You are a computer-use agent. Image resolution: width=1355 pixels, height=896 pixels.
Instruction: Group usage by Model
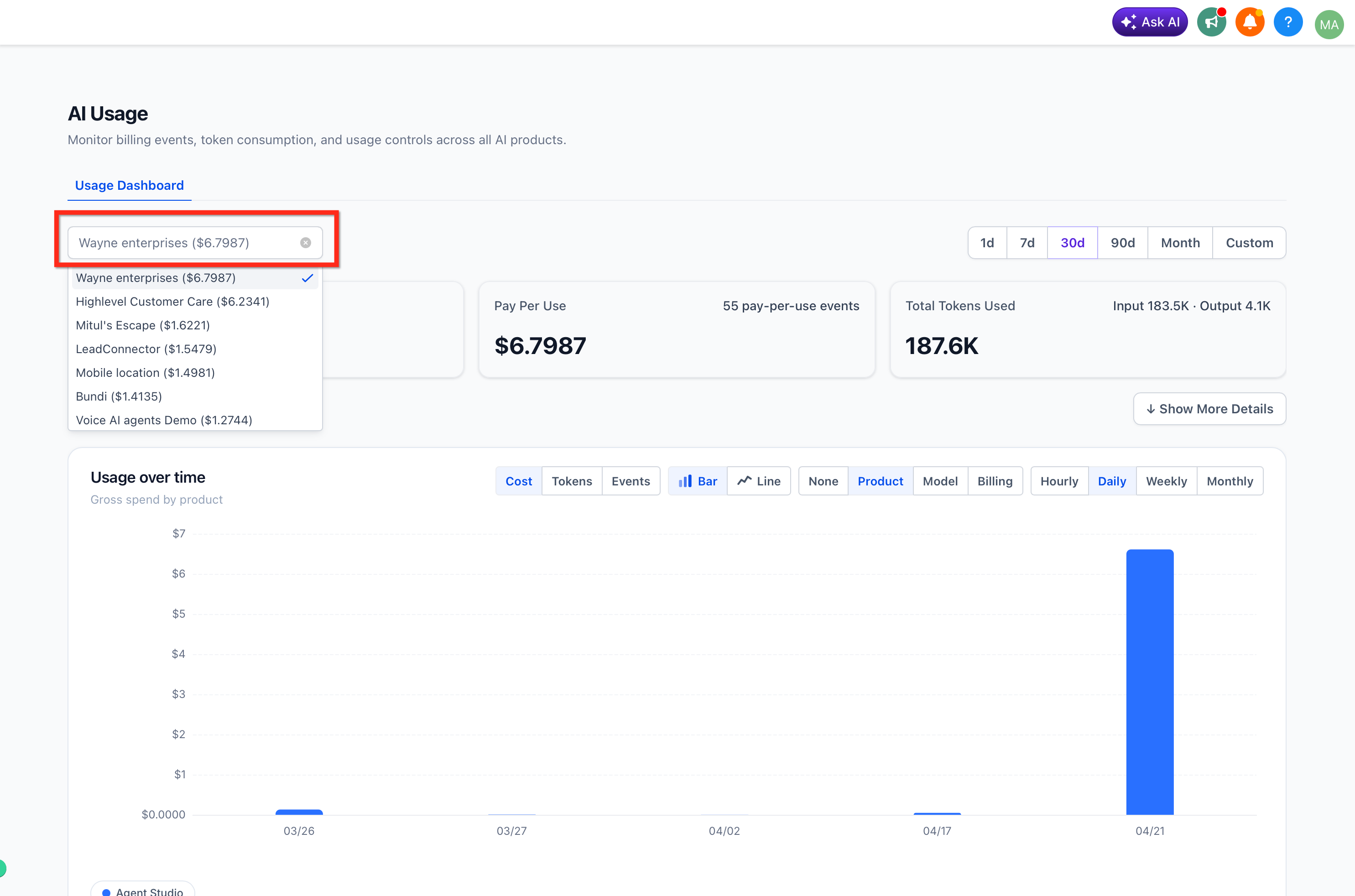[x=939, y=481]
